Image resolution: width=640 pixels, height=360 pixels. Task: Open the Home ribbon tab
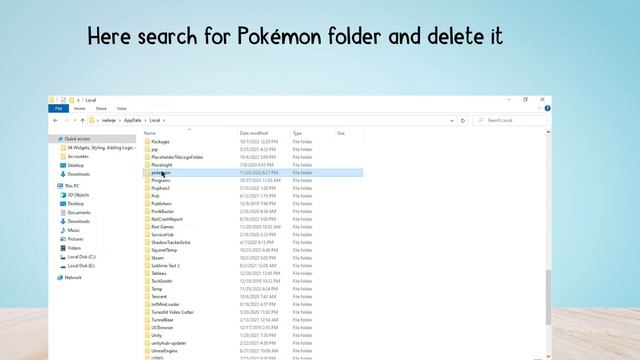click(80, 109)
